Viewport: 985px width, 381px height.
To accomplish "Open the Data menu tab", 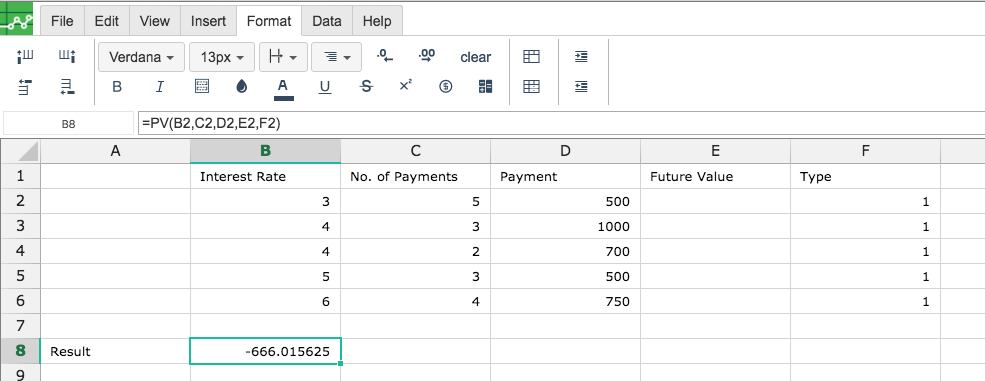I will pyautogui.click(x=327, y=21).
